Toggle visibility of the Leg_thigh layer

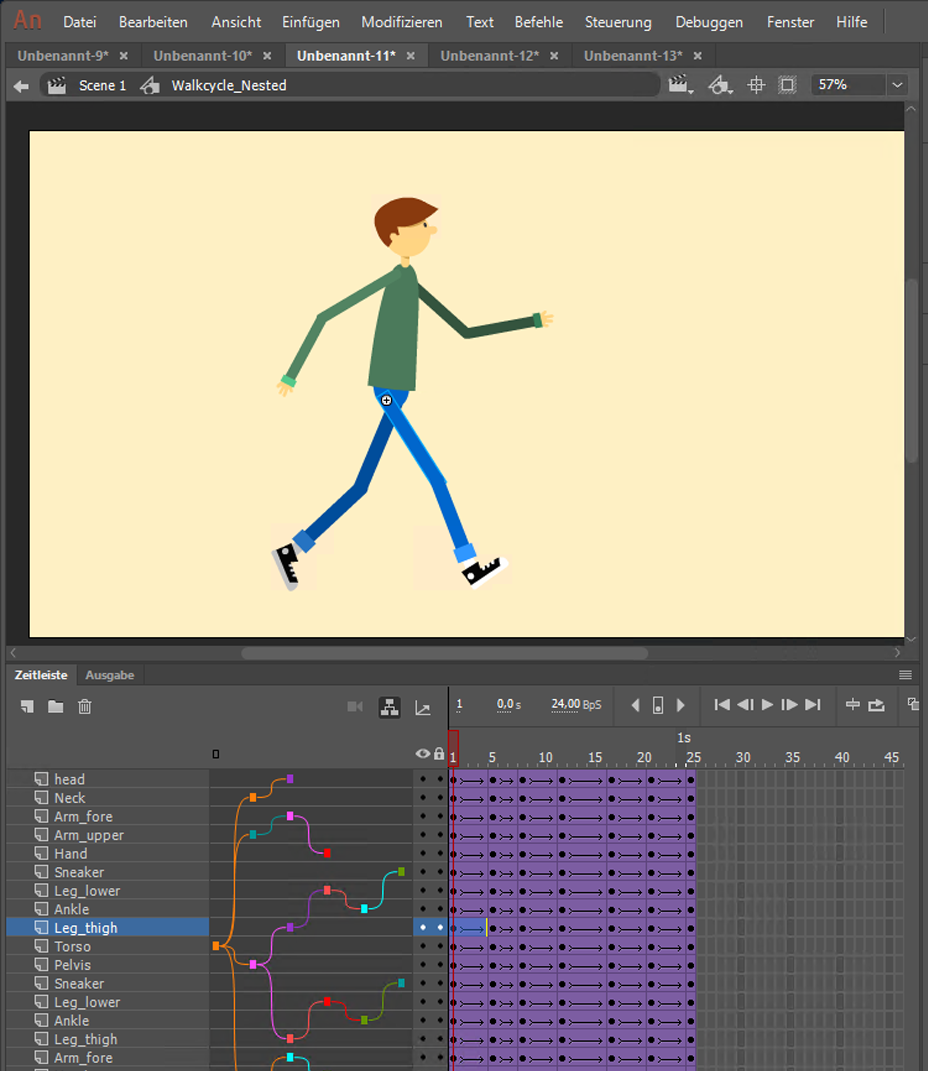(423, 928)
